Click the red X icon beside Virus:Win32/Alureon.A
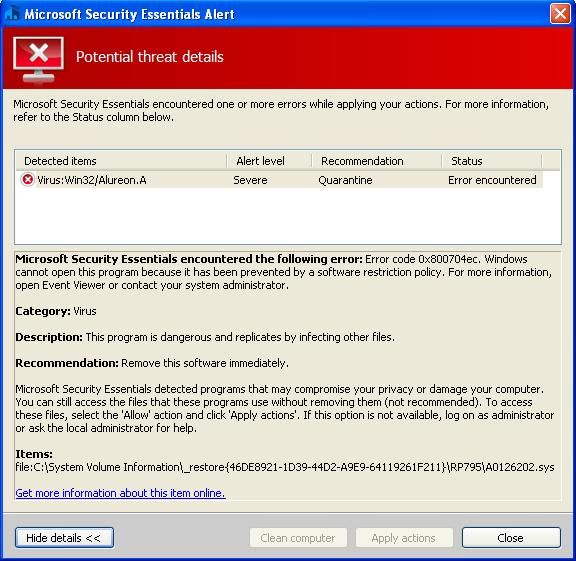This screenshot has width=576, height=561. coord(28,180)
